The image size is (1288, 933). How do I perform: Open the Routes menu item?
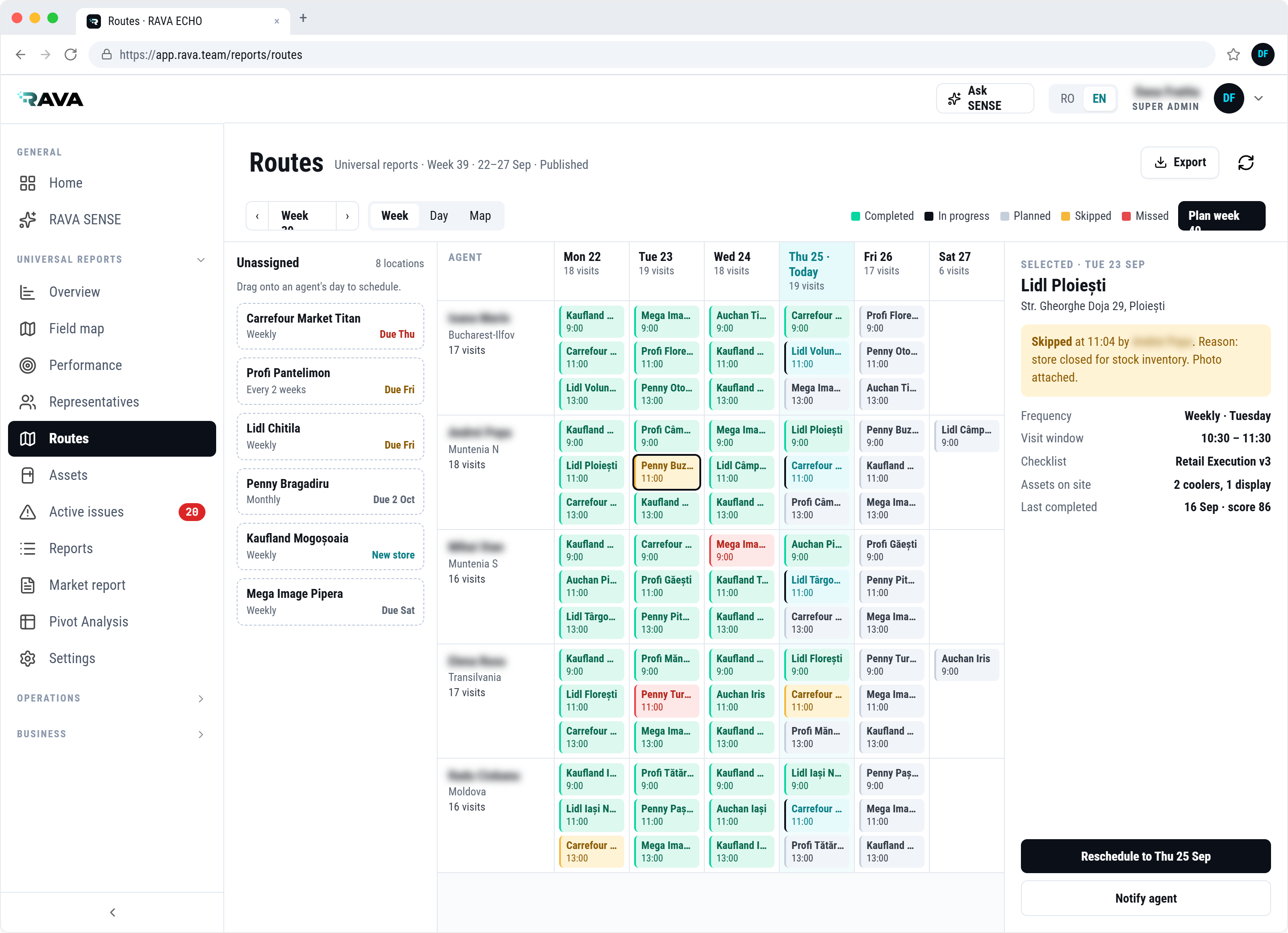[x=112, y=439]
